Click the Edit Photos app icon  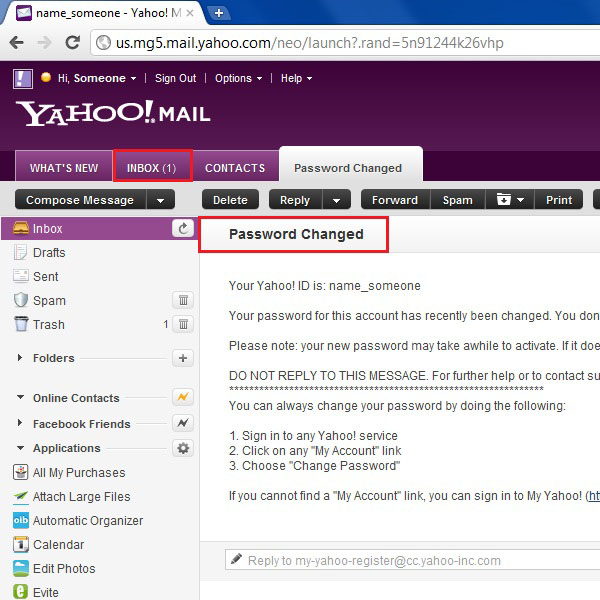click(21, 568)
